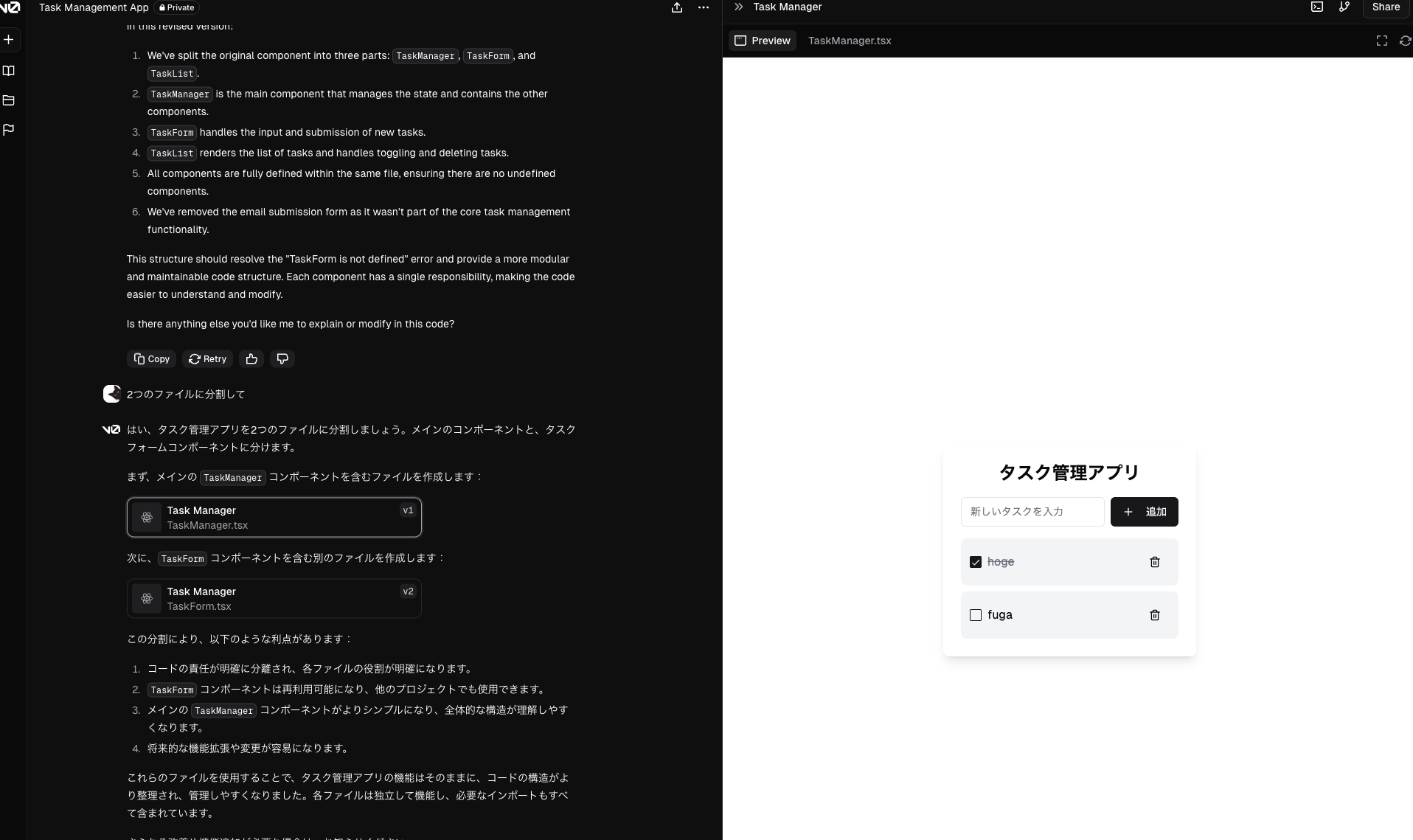Check the fuga task checkbox

click(x=976, y=615)
